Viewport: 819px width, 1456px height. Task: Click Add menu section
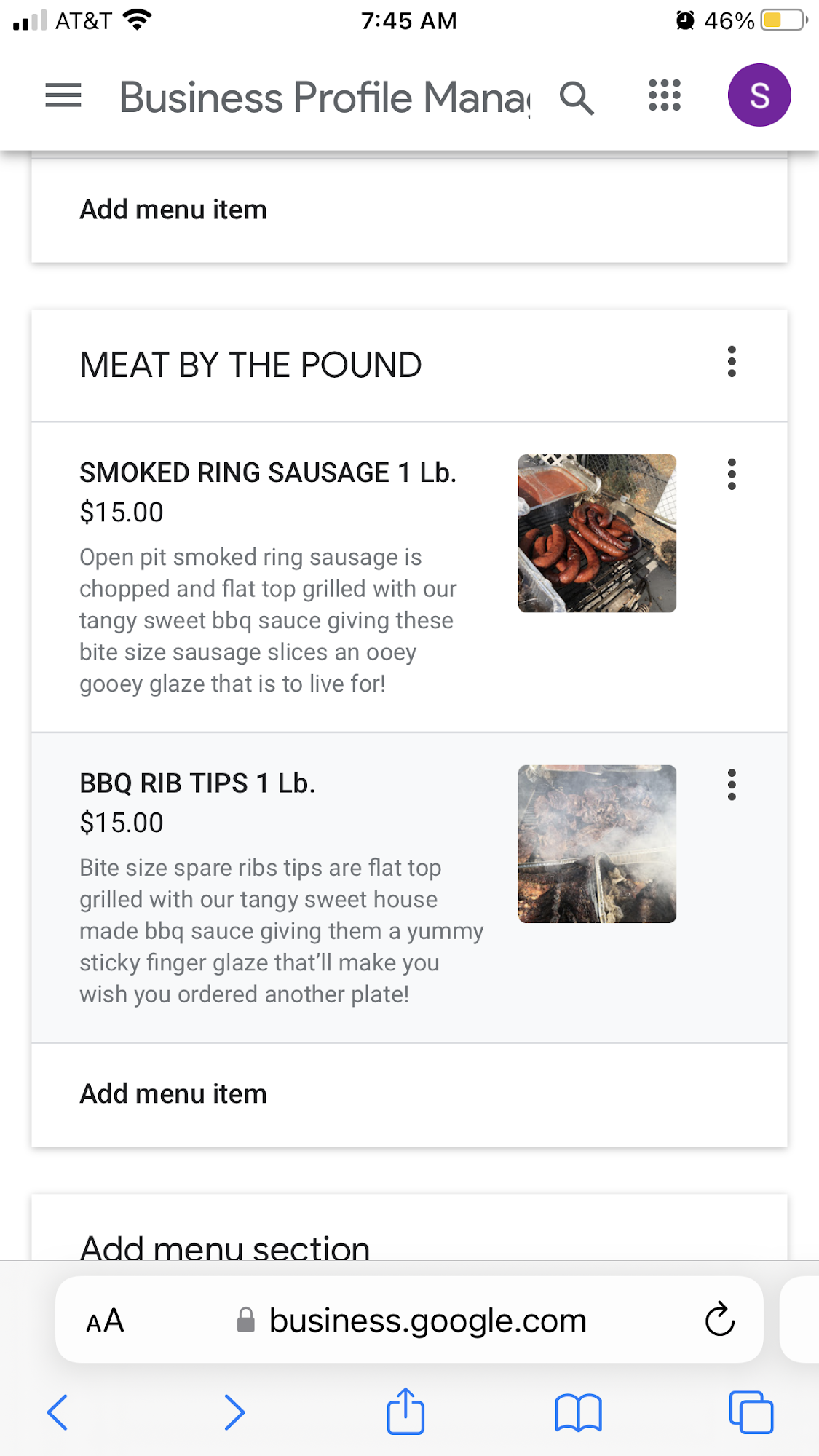[x=225, y=1245]
